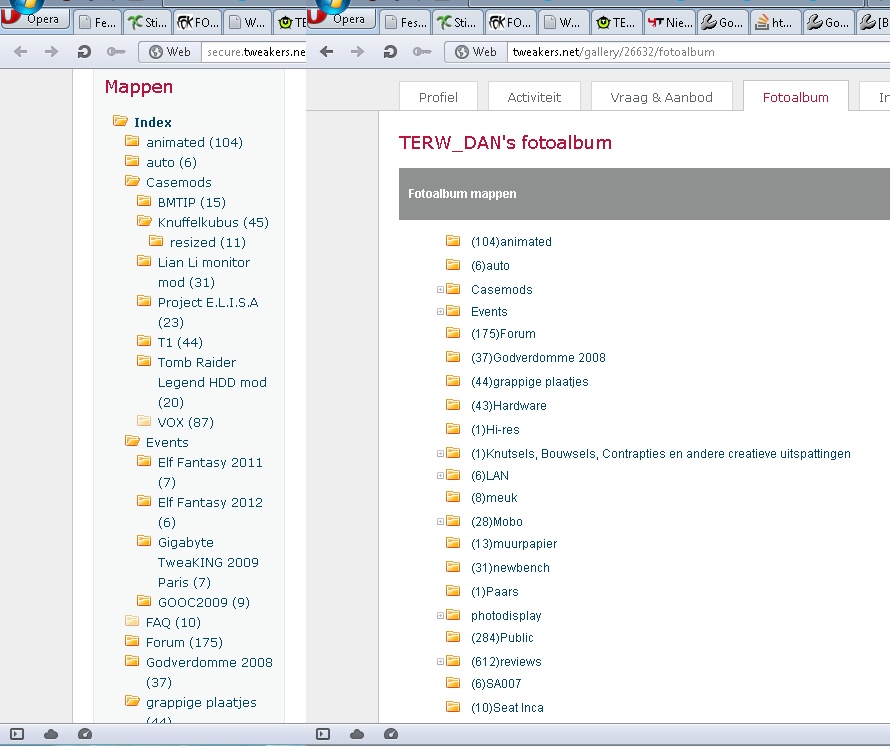Click the Opera Turbo gauge icon in the left status bar
890x746 pixels.
point(85,734)
